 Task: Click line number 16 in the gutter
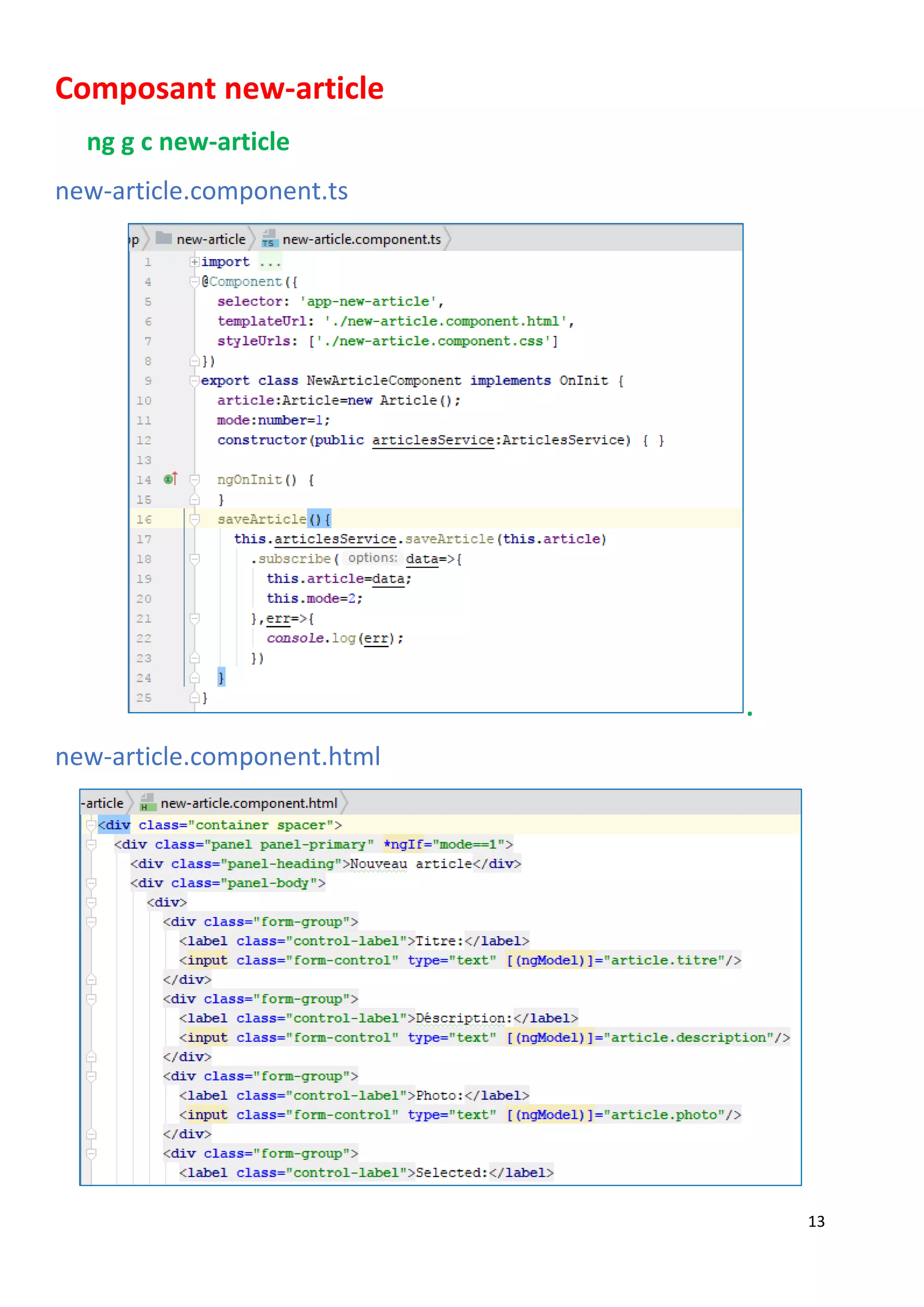[144, 519]
